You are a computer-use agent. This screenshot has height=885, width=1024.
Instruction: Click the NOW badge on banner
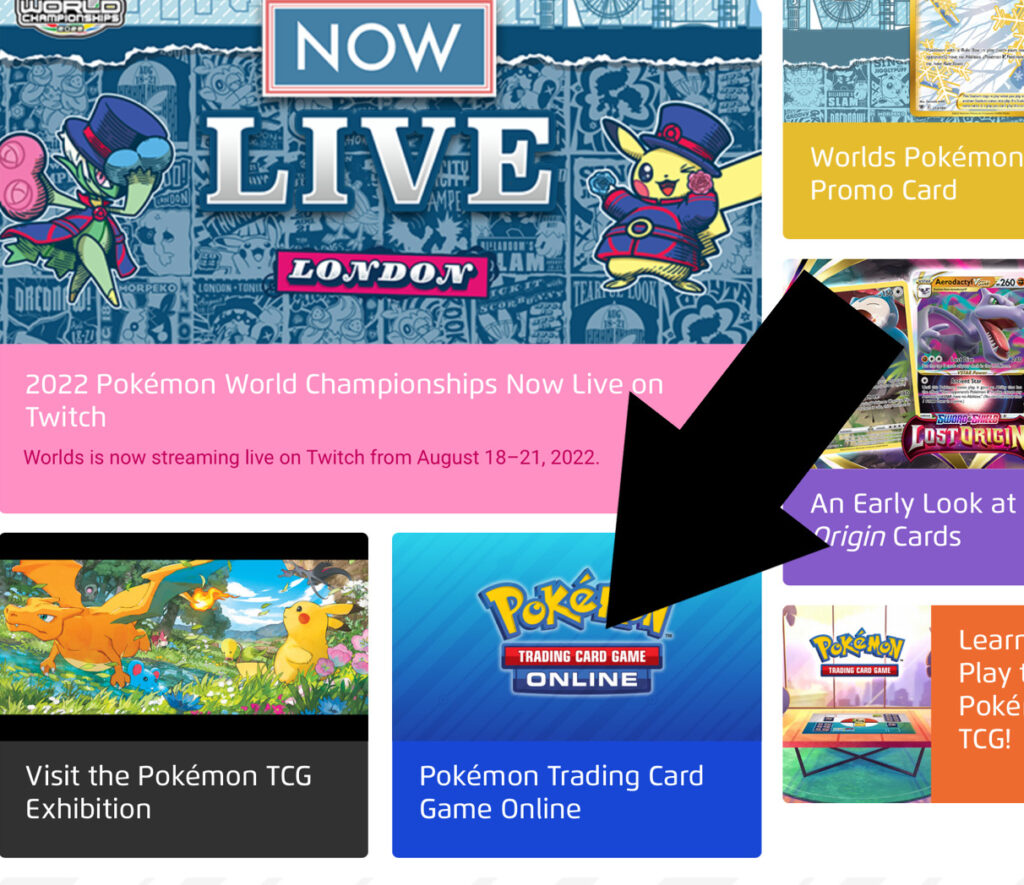379,47
